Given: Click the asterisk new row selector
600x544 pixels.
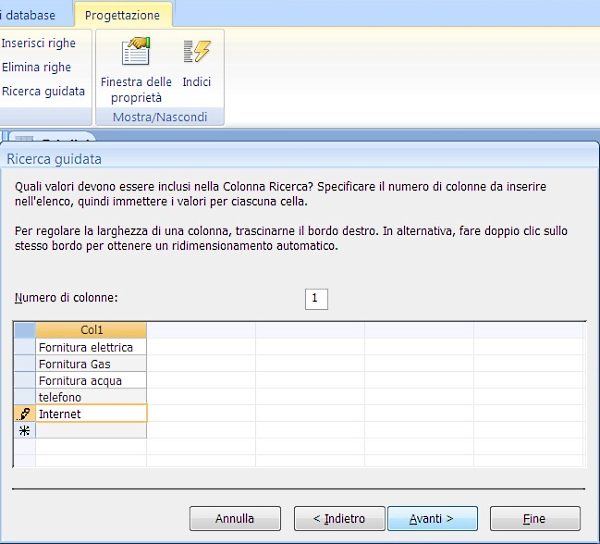Looking at the screenshot, I should 25,431.
